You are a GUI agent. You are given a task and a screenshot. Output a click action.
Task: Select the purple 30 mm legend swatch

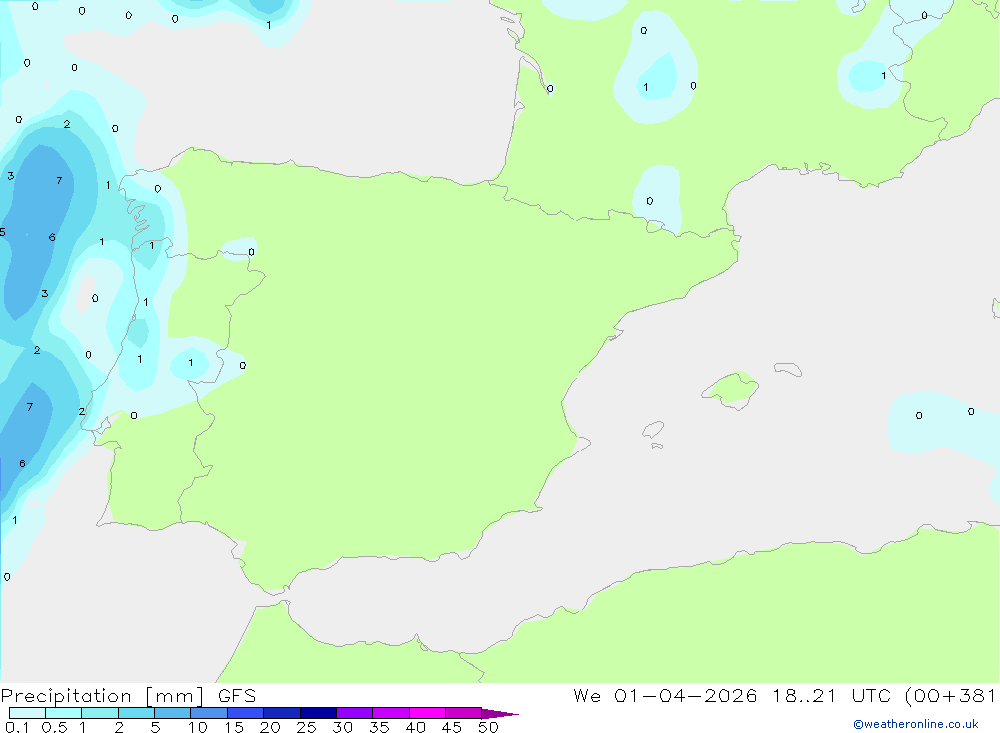pyautogui.click(x=355, y=713)
